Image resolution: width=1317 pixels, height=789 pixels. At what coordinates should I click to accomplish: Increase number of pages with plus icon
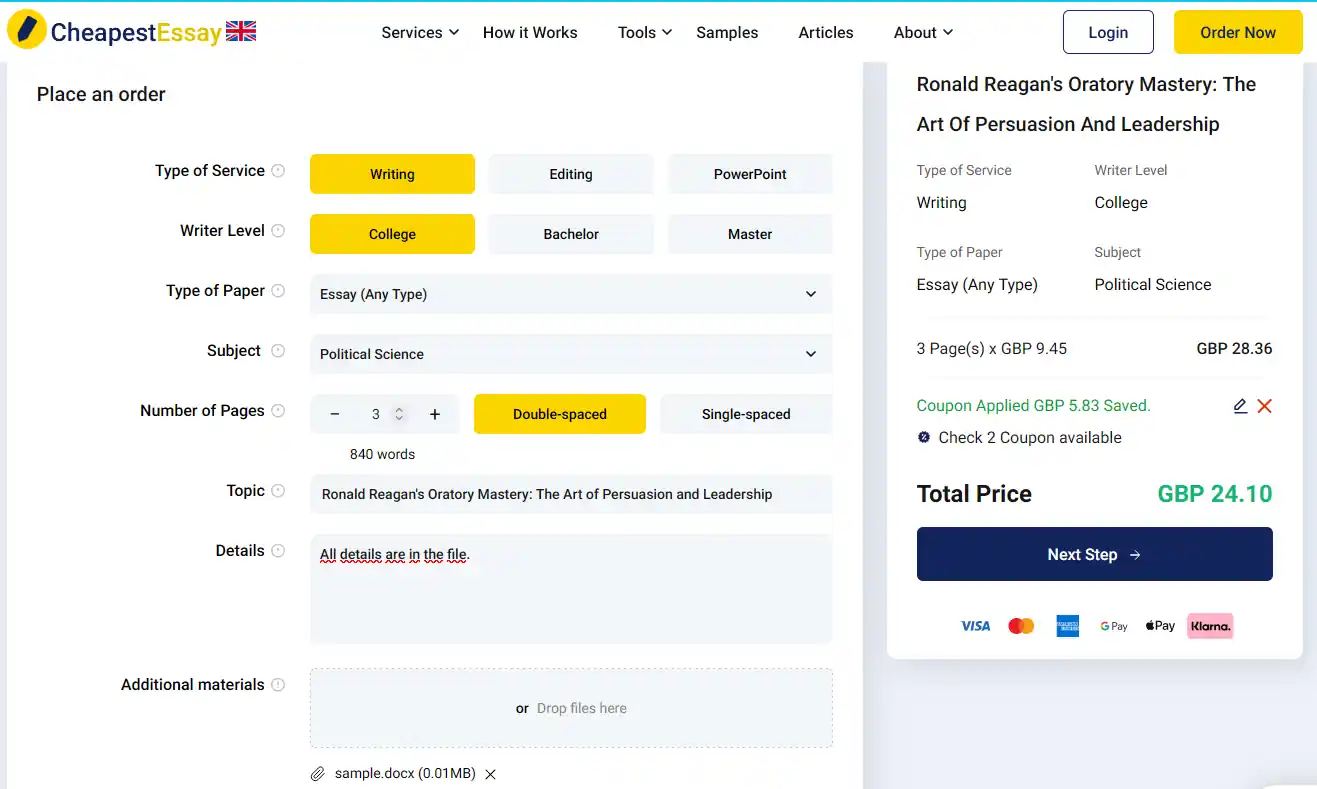coord(435,414)
